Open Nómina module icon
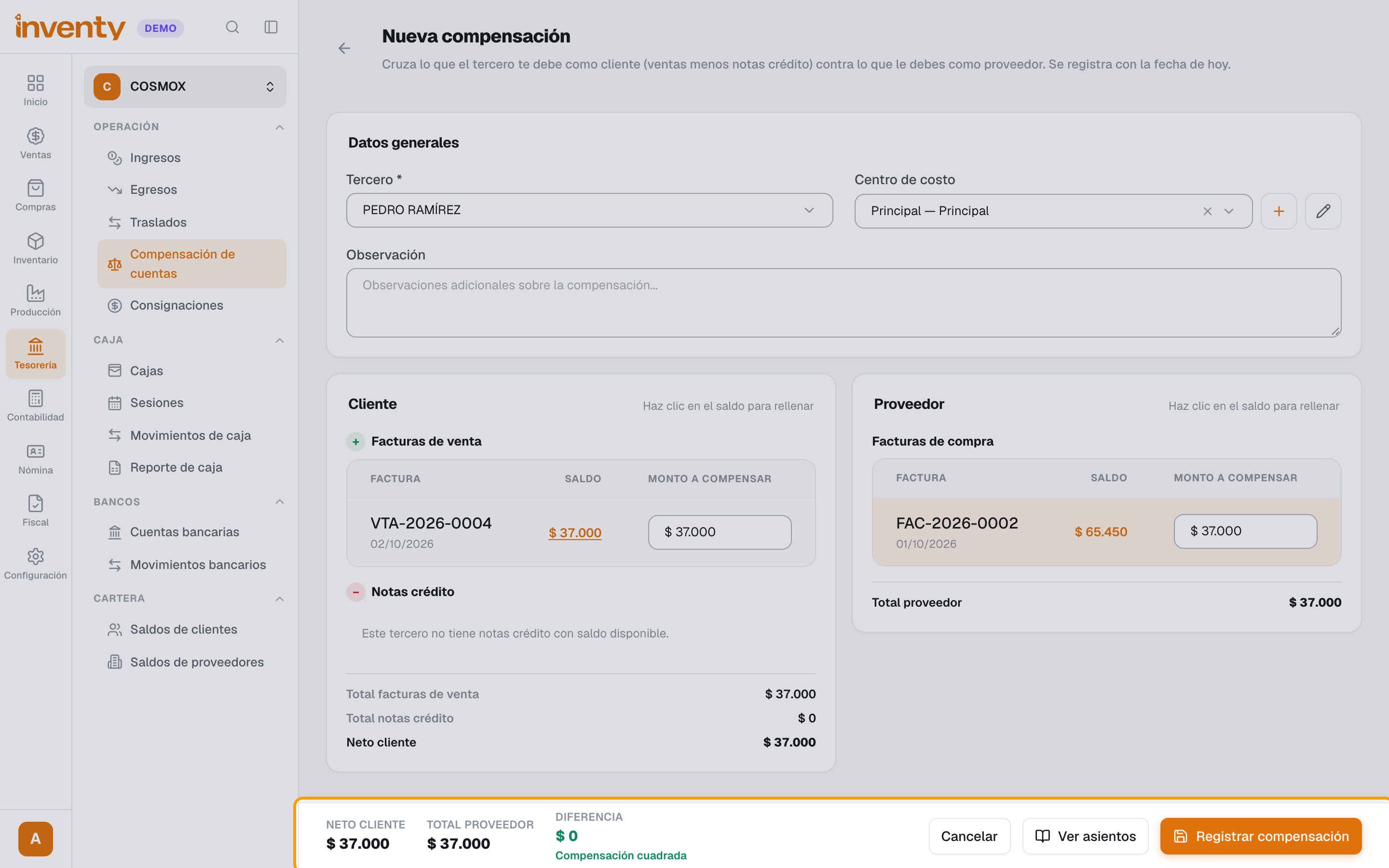Viewport: 1389px width, 868px height. coord(36,458)
